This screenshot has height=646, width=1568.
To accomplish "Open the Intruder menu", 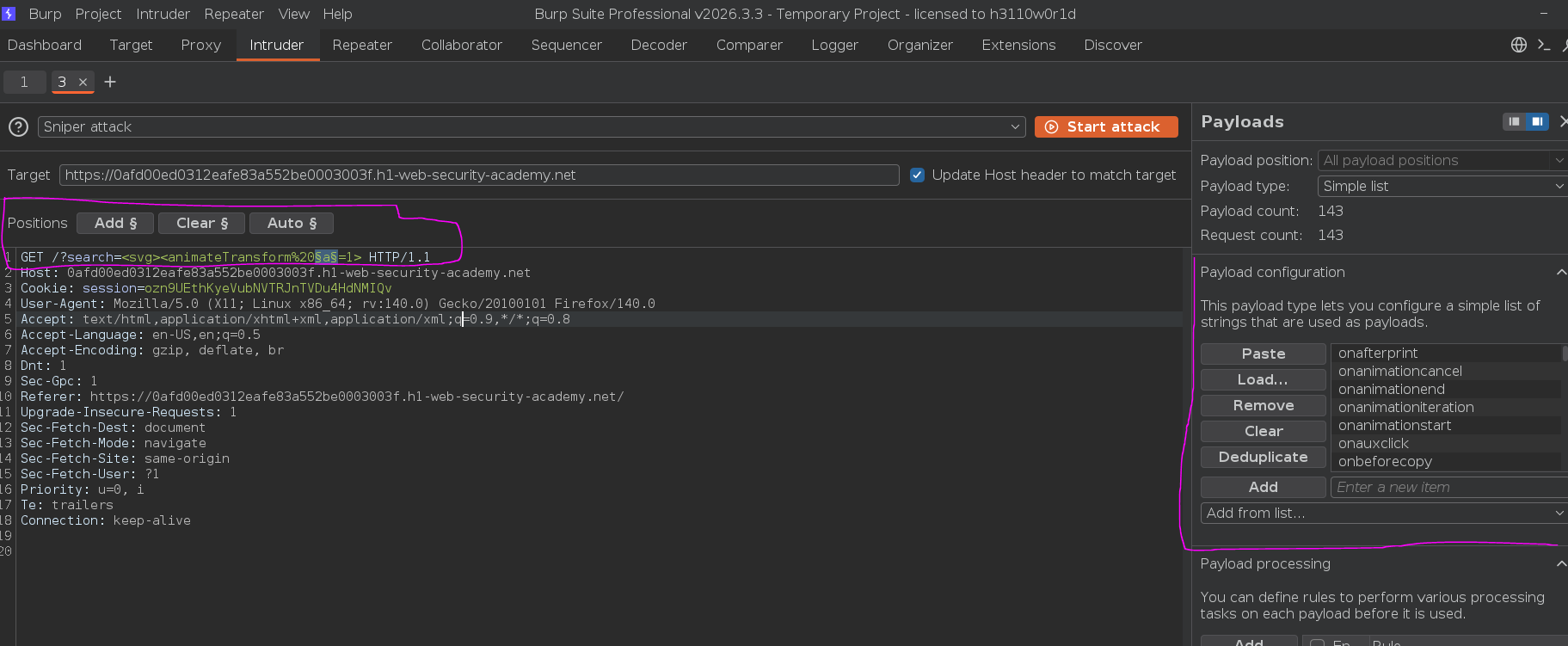I will tap(163, 14).
